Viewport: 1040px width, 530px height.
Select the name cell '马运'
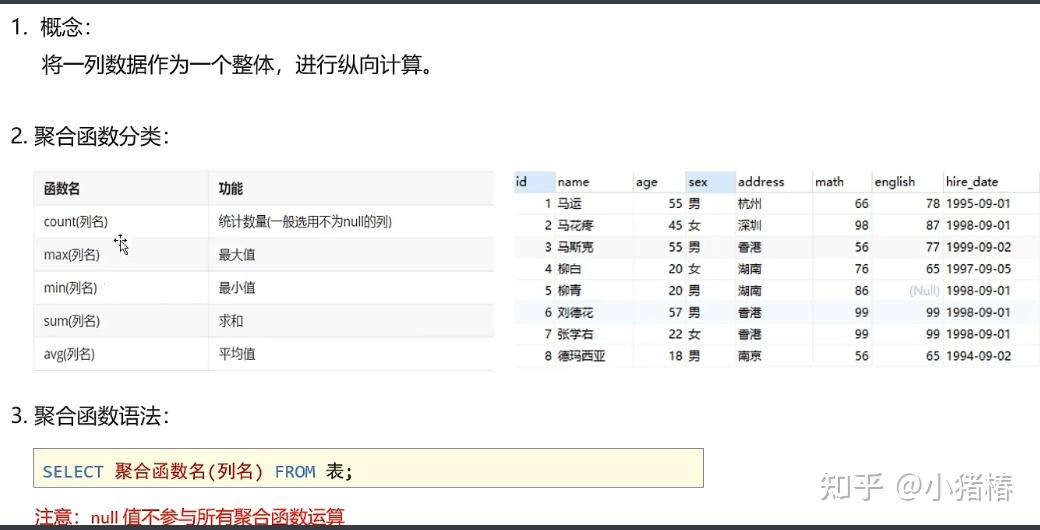(569, 204)
